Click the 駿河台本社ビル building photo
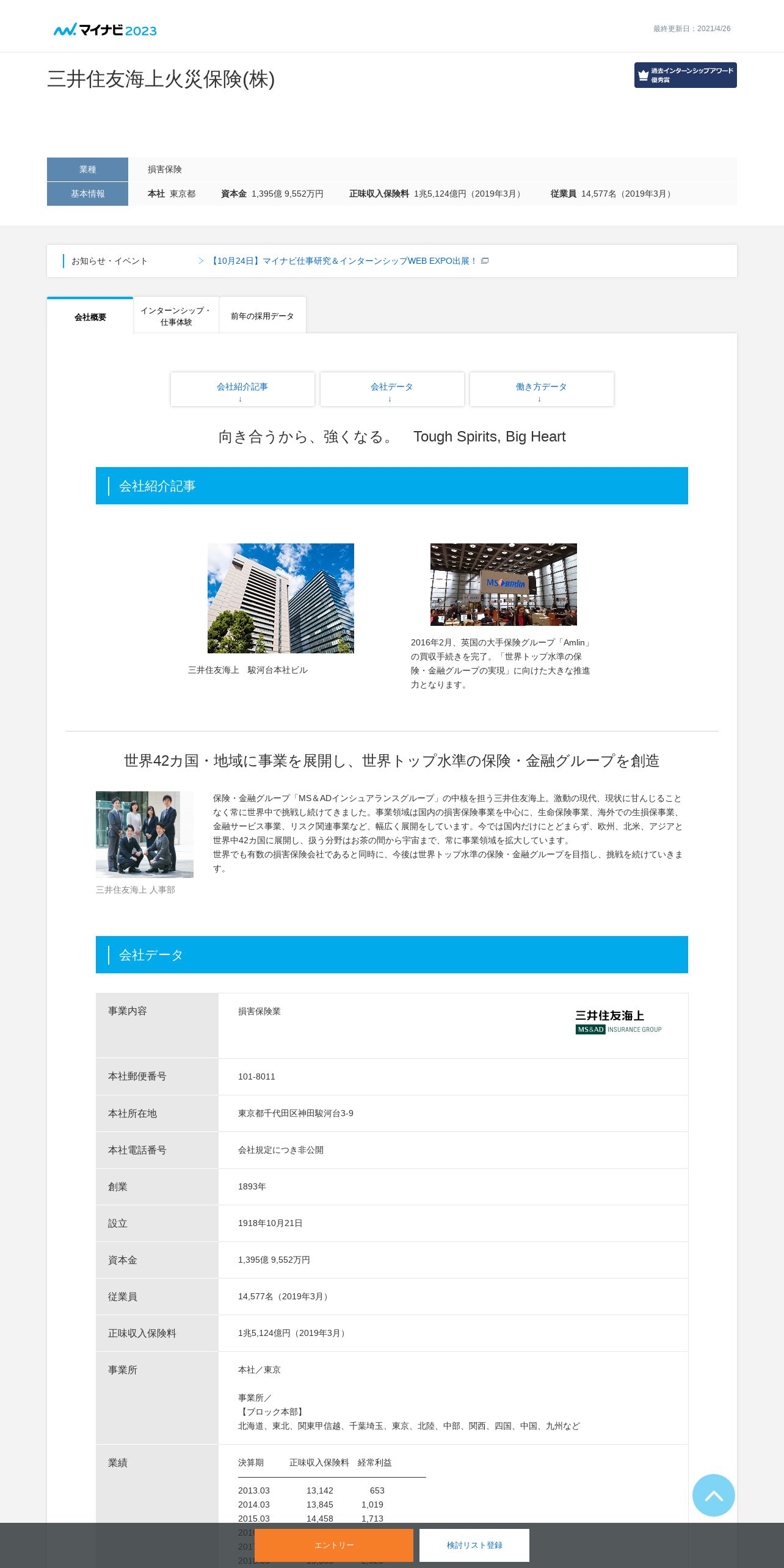 281,598
